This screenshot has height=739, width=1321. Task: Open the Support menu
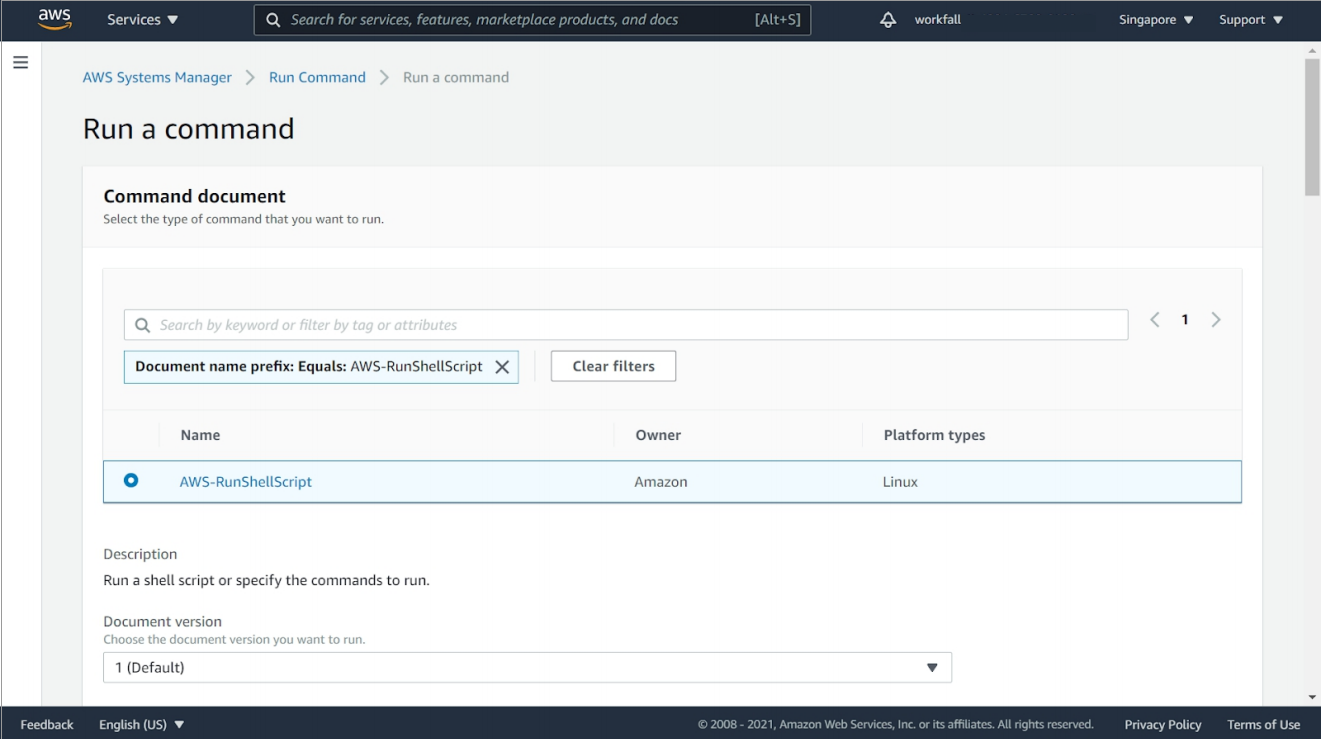click(1250, 20)
